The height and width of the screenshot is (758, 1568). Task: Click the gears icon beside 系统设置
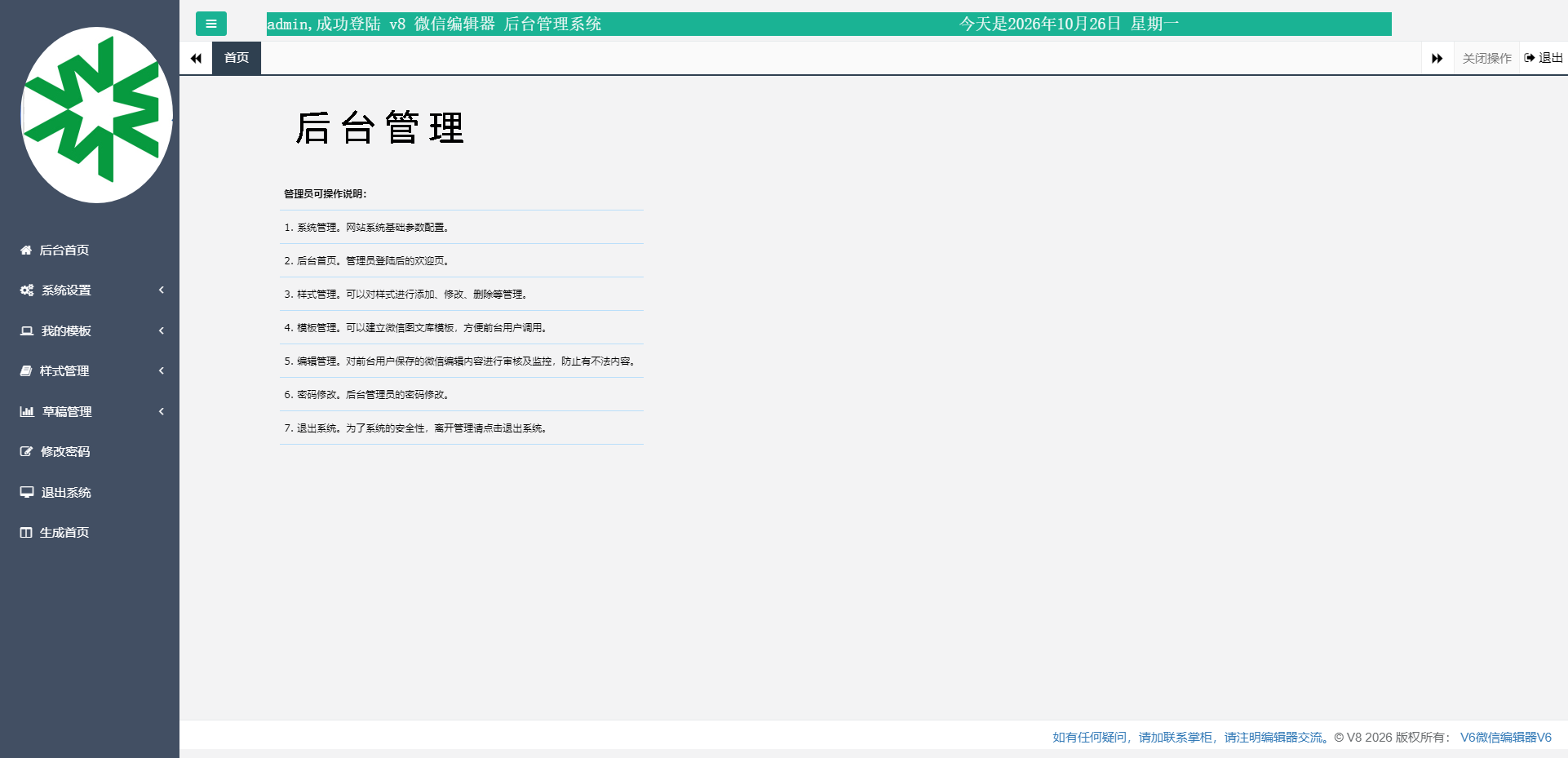click(x=27, y=290)
